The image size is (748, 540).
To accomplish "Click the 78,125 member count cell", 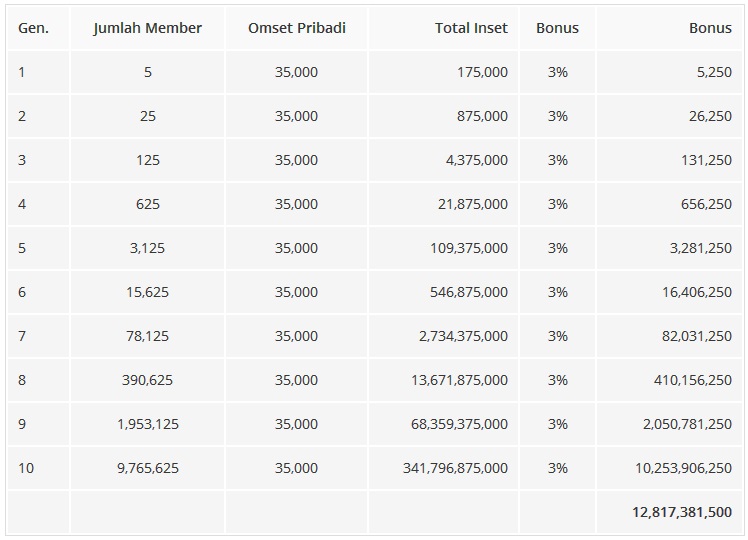I will [x=148, y=336].
